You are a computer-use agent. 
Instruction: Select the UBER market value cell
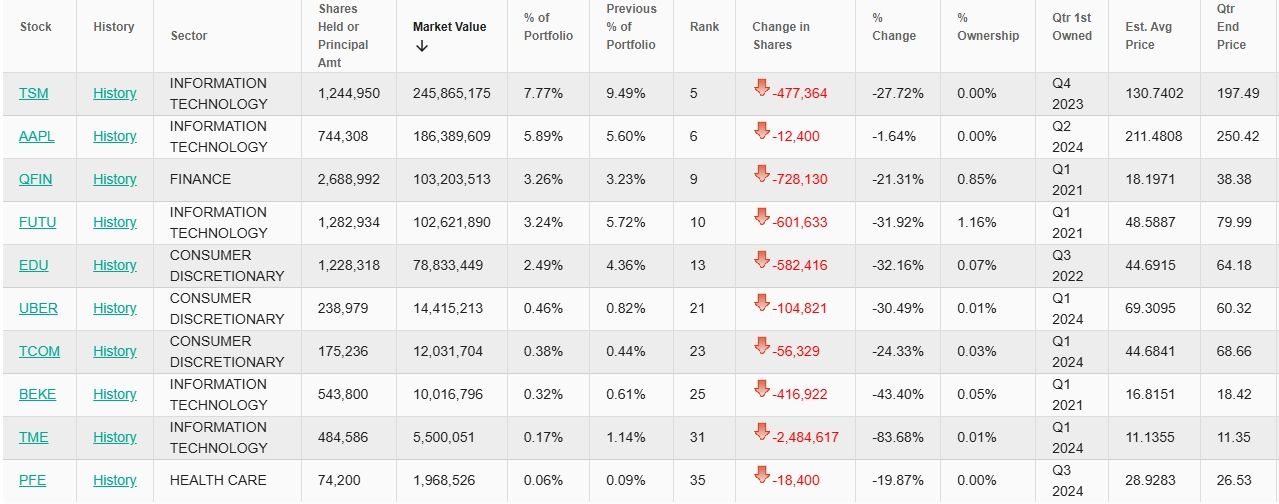point(451,308)
